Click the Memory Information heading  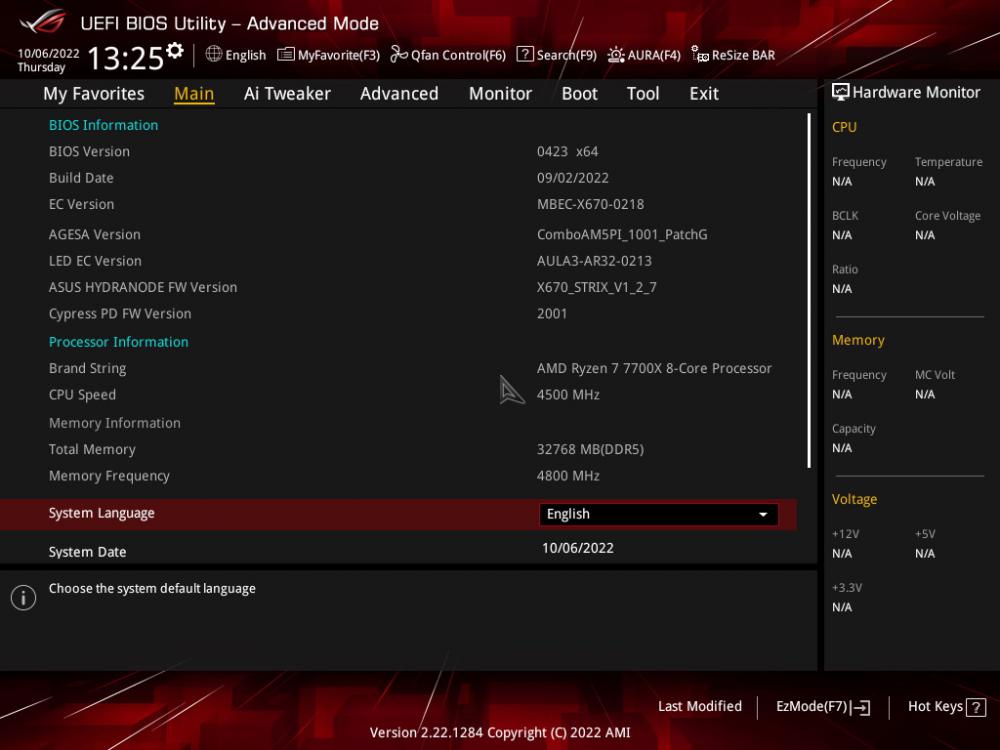[x=115, y=423]
